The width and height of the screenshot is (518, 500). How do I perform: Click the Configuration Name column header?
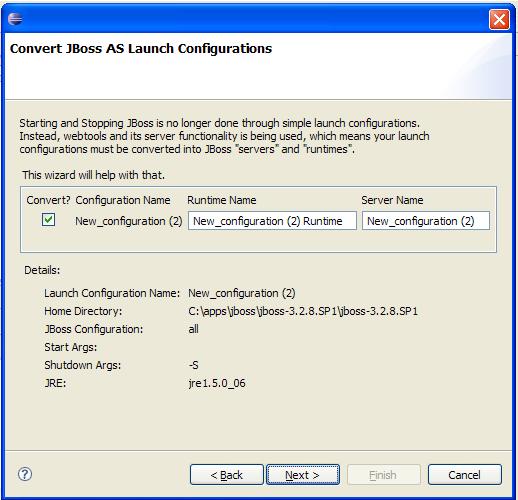[x=123, y=200]
